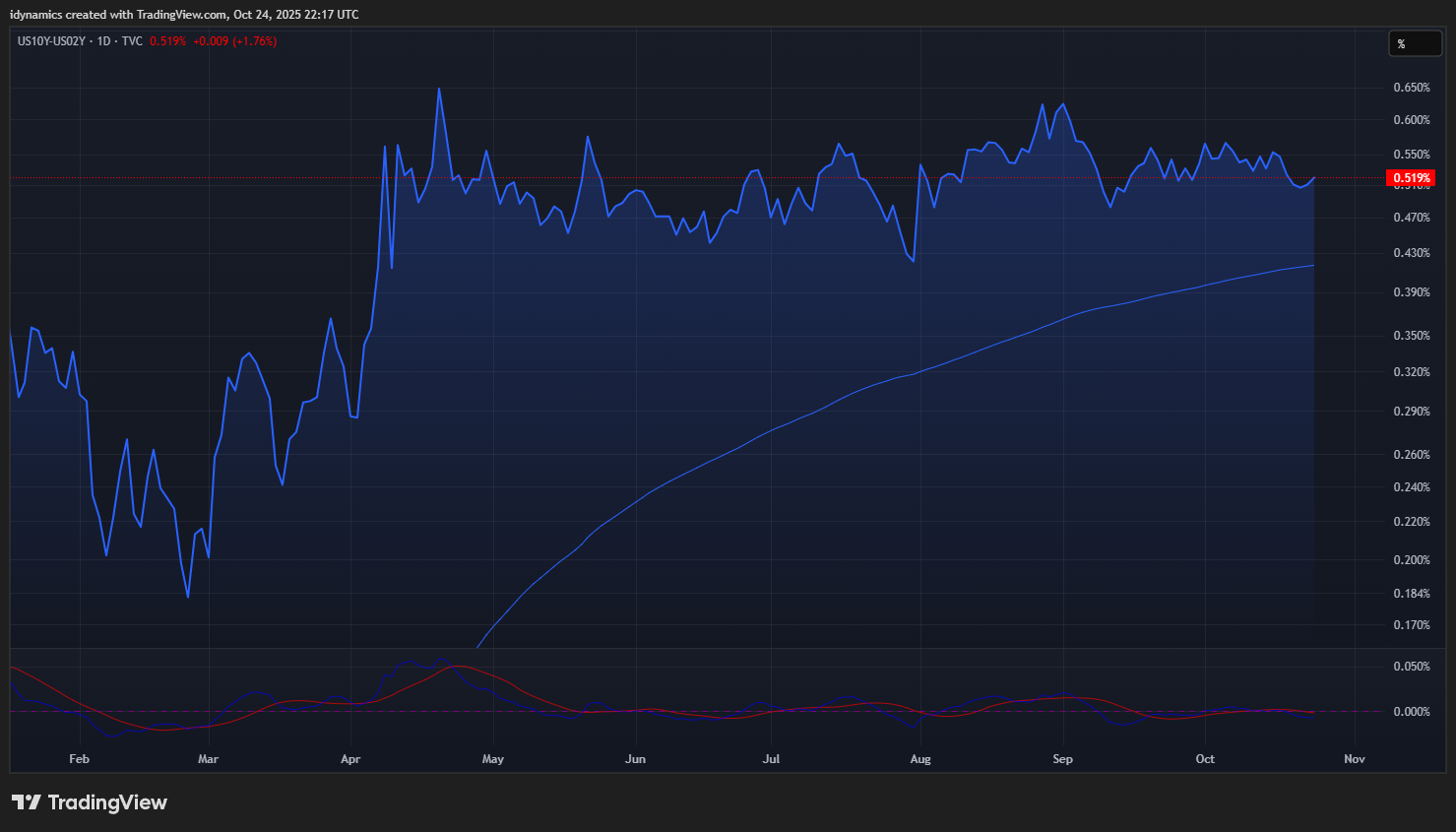1456x832 pixels.
Task: Click the Nov label on time axis
Action: click(1354, 759)
